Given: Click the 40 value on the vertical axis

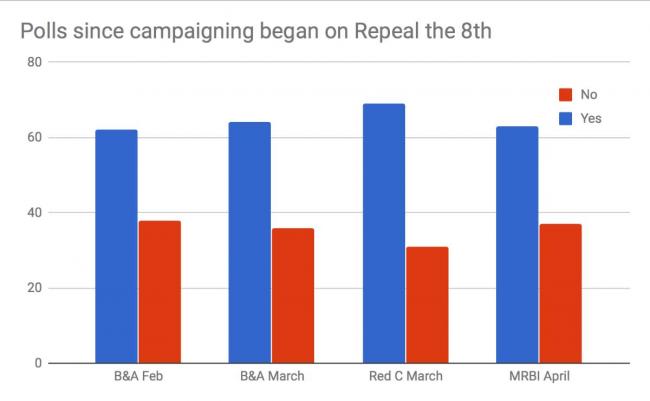Looking at the screenshot, I should 34,213.
